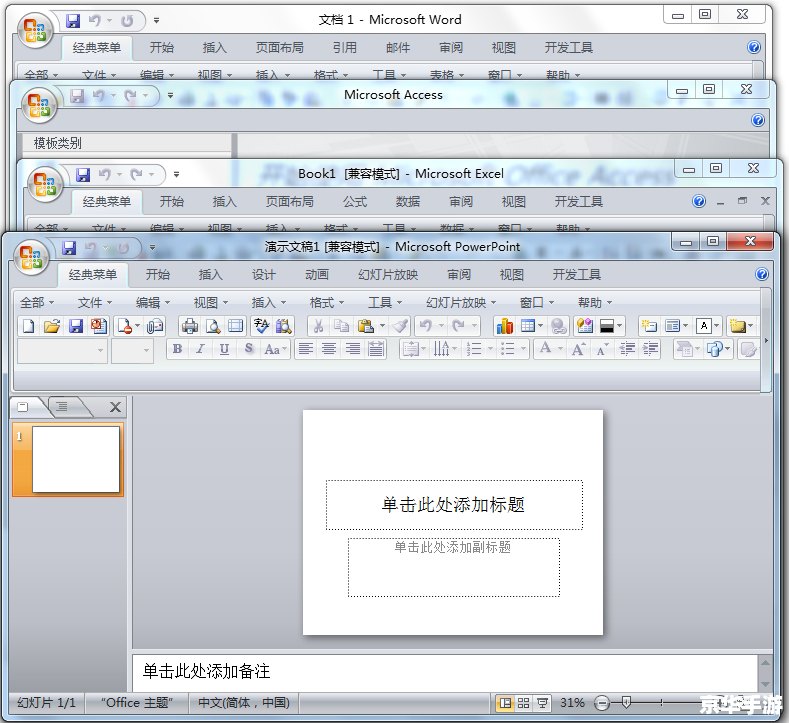Align text right in PowerPoint toolbar

pyautogui.click(x=352, y=349)
